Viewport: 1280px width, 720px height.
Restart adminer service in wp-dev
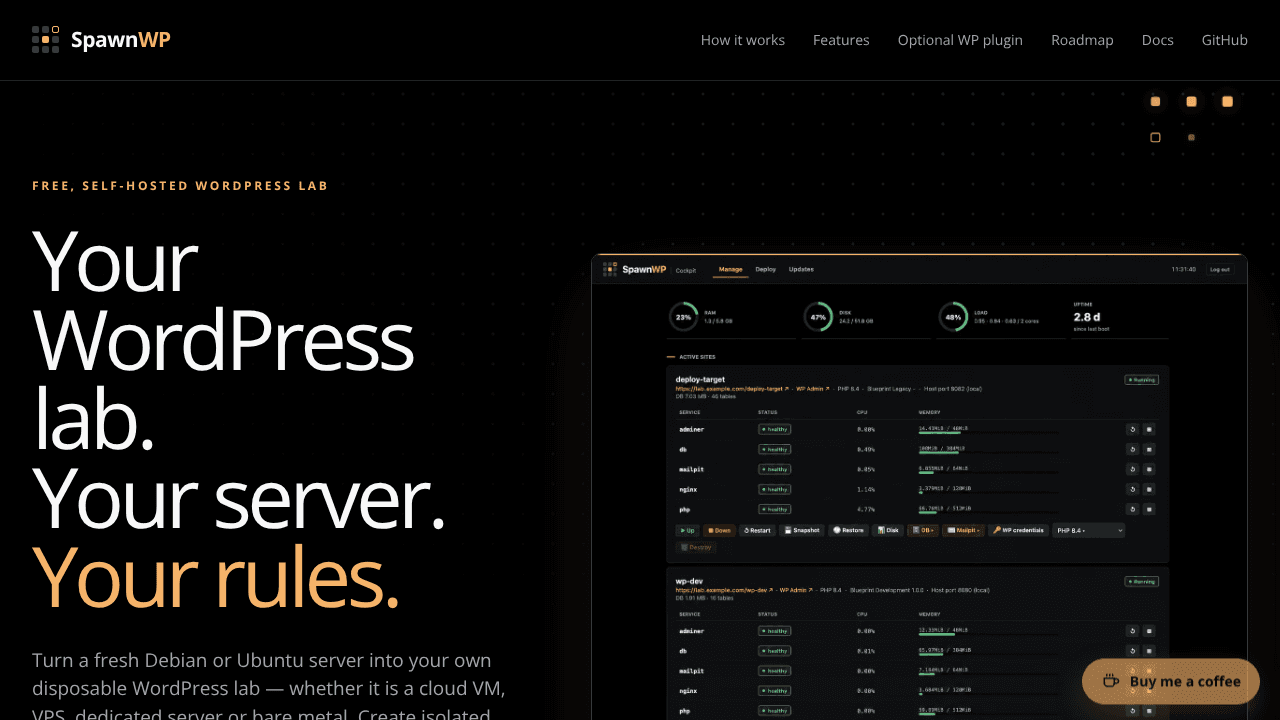click(1133, 631)
